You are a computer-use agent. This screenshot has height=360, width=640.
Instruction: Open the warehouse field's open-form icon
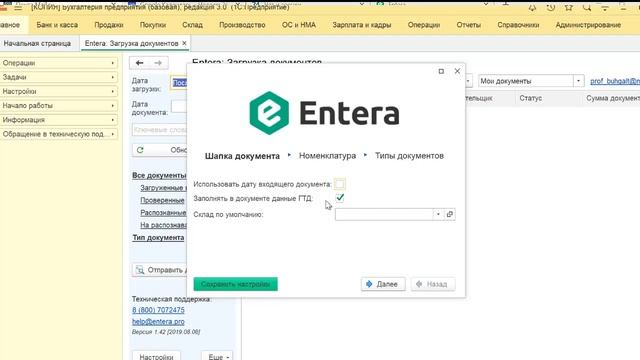tap(450, 214)
